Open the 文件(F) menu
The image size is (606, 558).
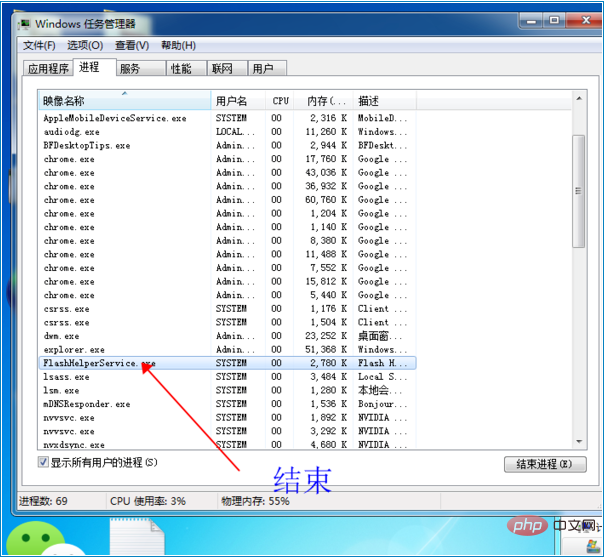click(x=39, y=46)
